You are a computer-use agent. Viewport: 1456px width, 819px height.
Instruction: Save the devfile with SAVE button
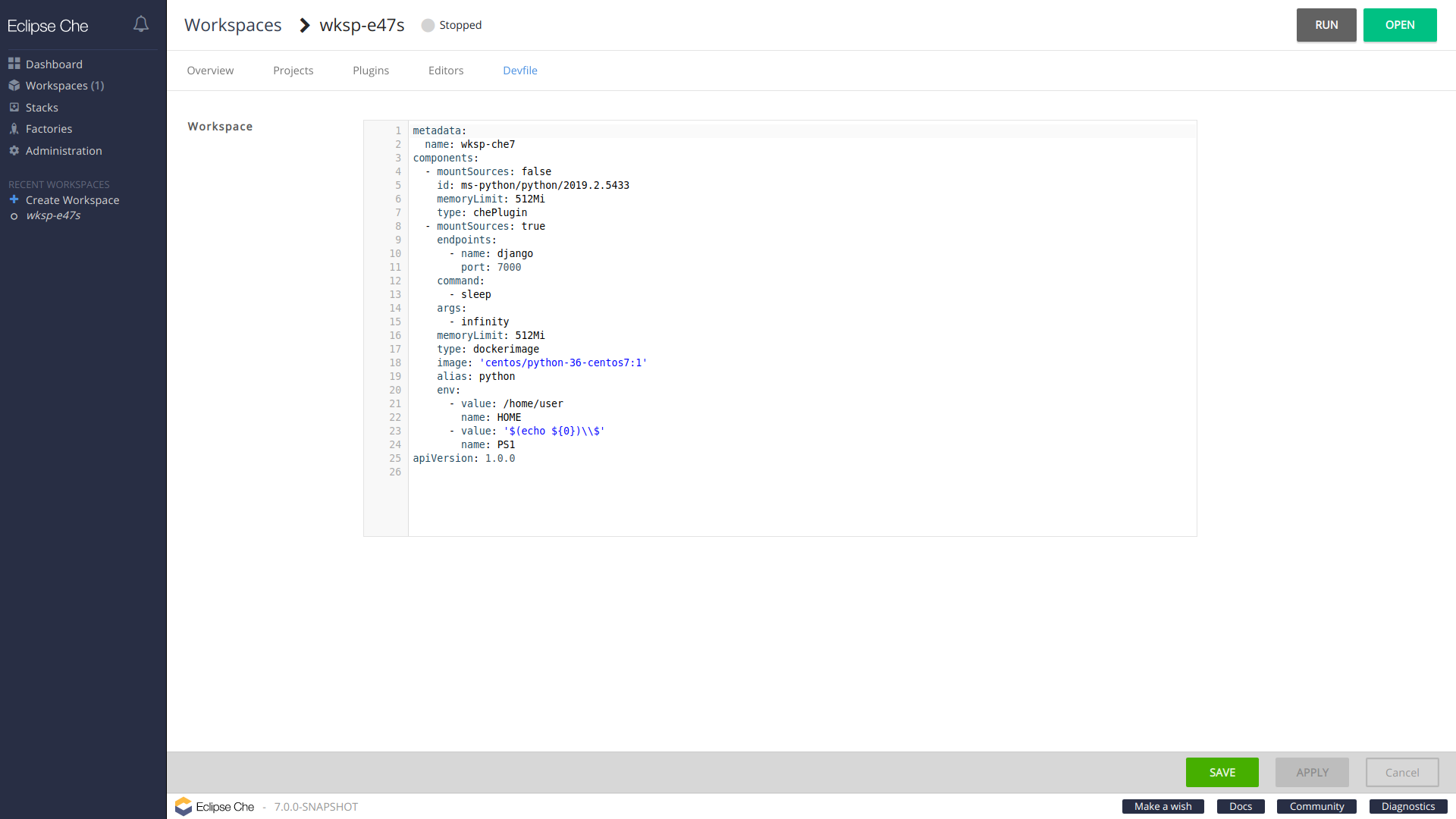[1222, 772]
